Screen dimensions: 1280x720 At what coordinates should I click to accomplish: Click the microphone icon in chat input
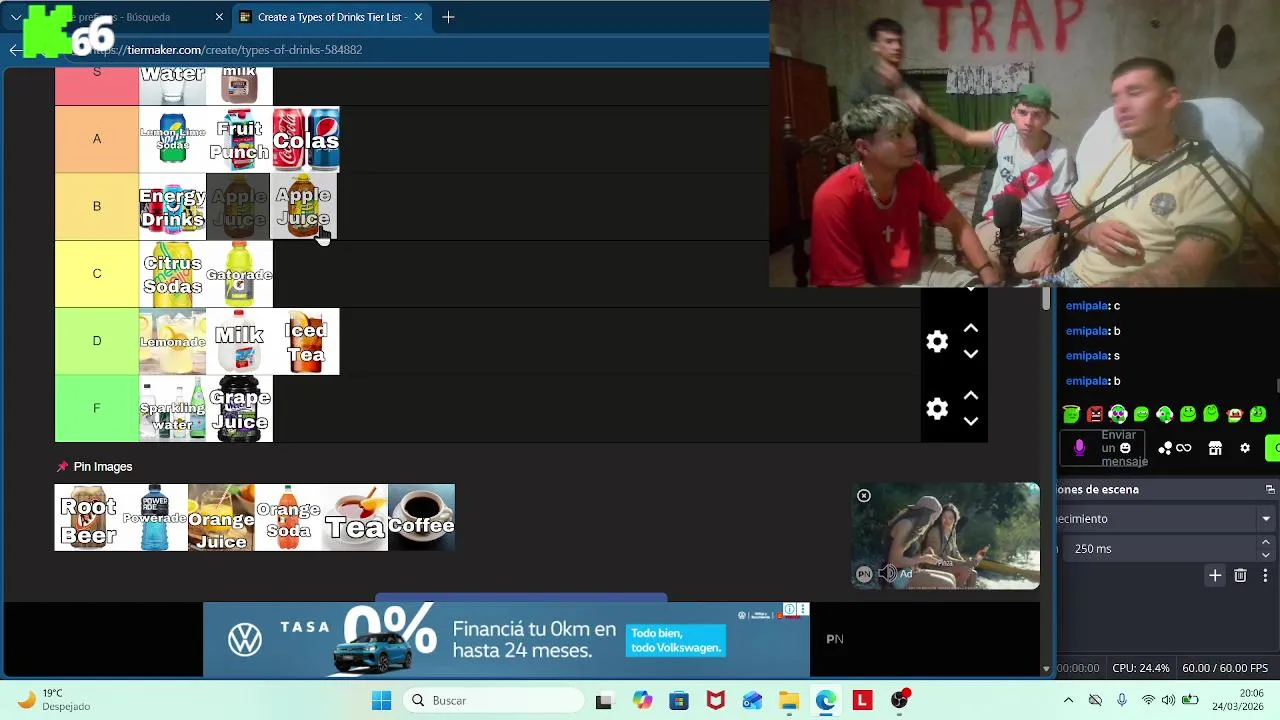coord(1079,448)
